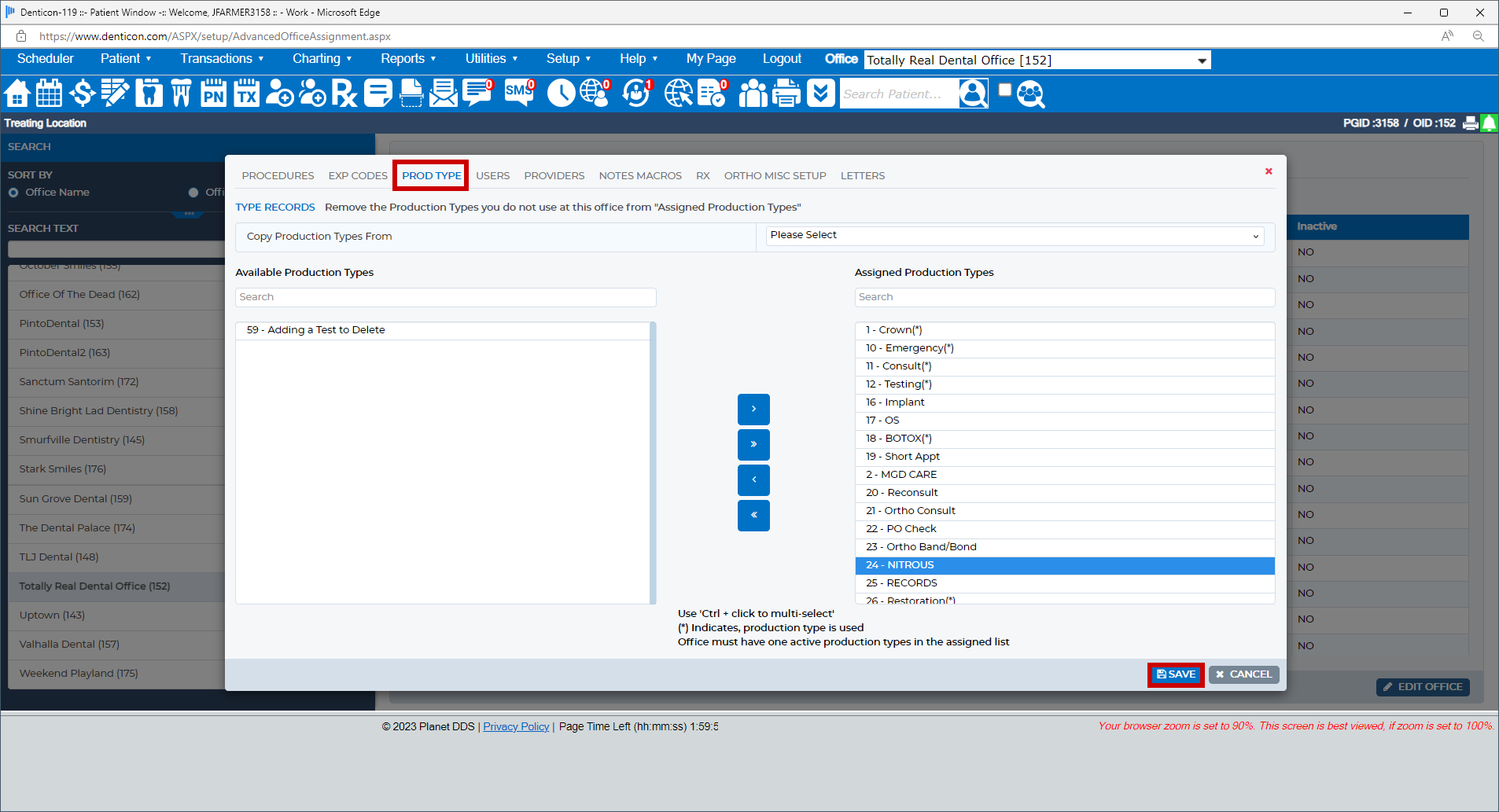1499x812 pixels.
Task: Expand the Charting menu
Action: (x=322, y=59)
